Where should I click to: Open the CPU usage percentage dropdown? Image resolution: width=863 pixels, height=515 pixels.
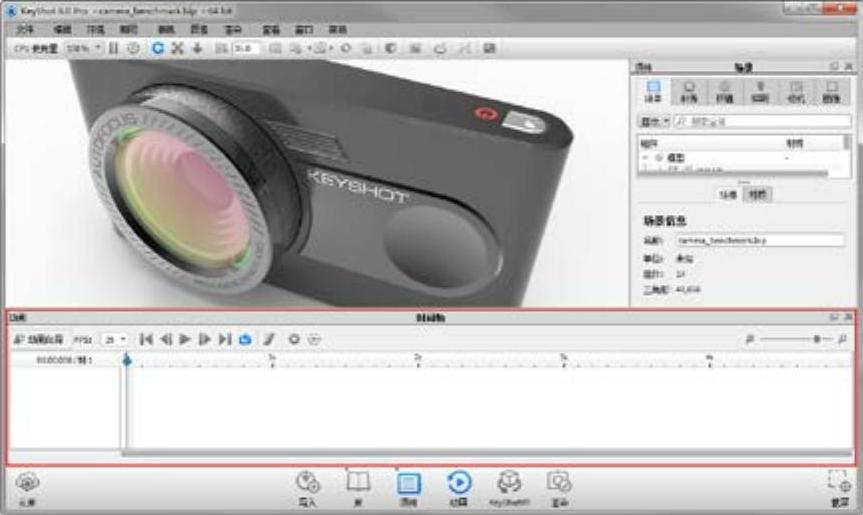[84, 48]
